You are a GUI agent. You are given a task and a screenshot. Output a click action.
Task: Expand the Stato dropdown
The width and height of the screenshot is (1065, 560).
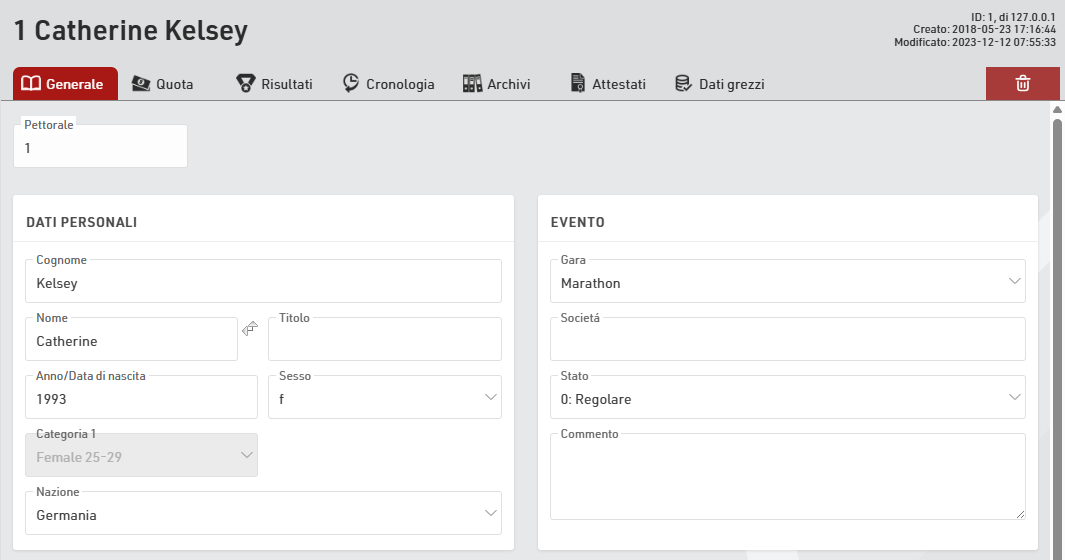click(787, 398)
